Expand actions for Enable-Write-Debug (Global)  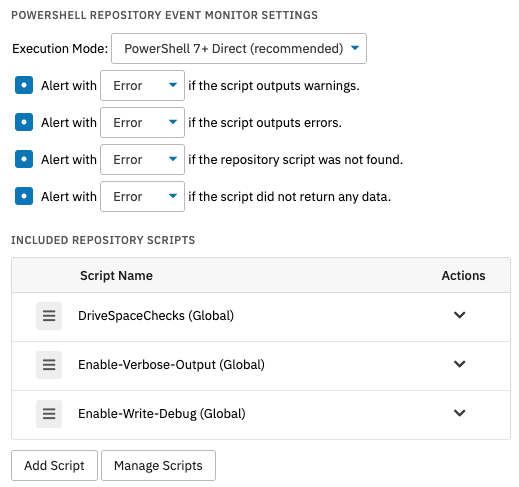[460, 413]
